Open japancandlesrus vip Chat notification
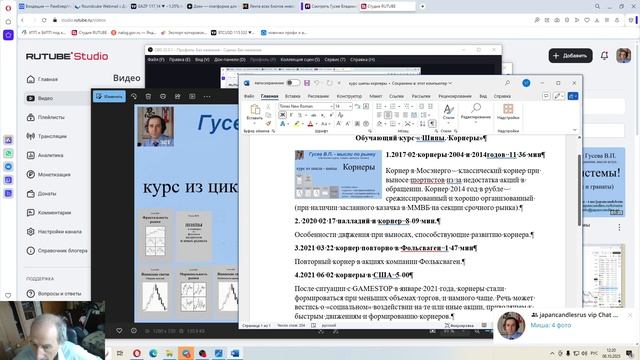This screenshot has width=640, height=360. coord(566,325)
